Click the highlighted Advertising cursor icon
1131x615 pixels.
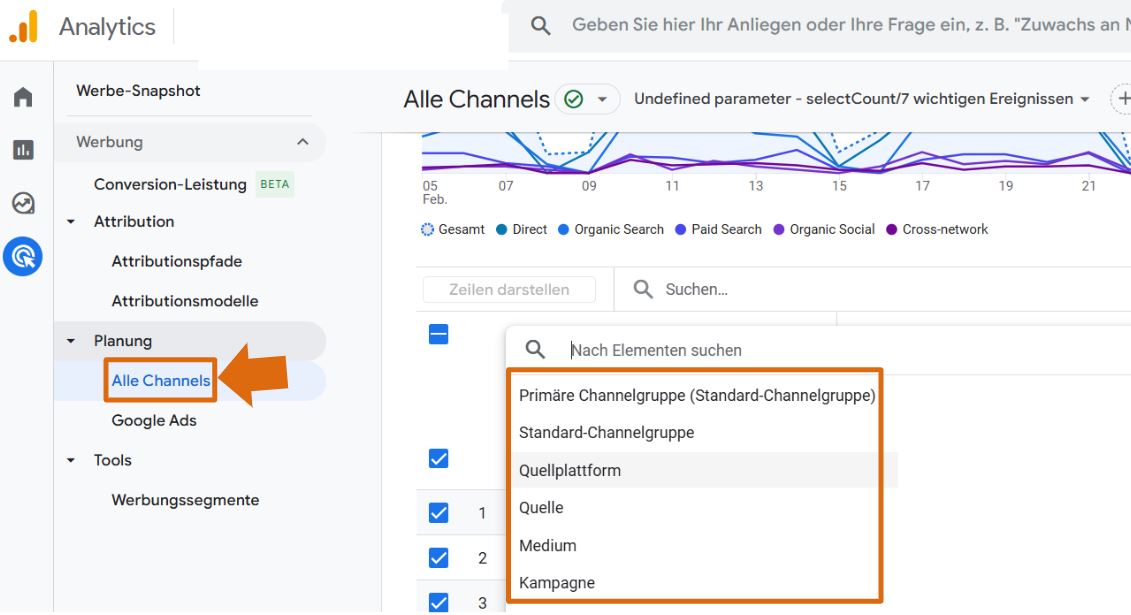click(x=23, y=256)
